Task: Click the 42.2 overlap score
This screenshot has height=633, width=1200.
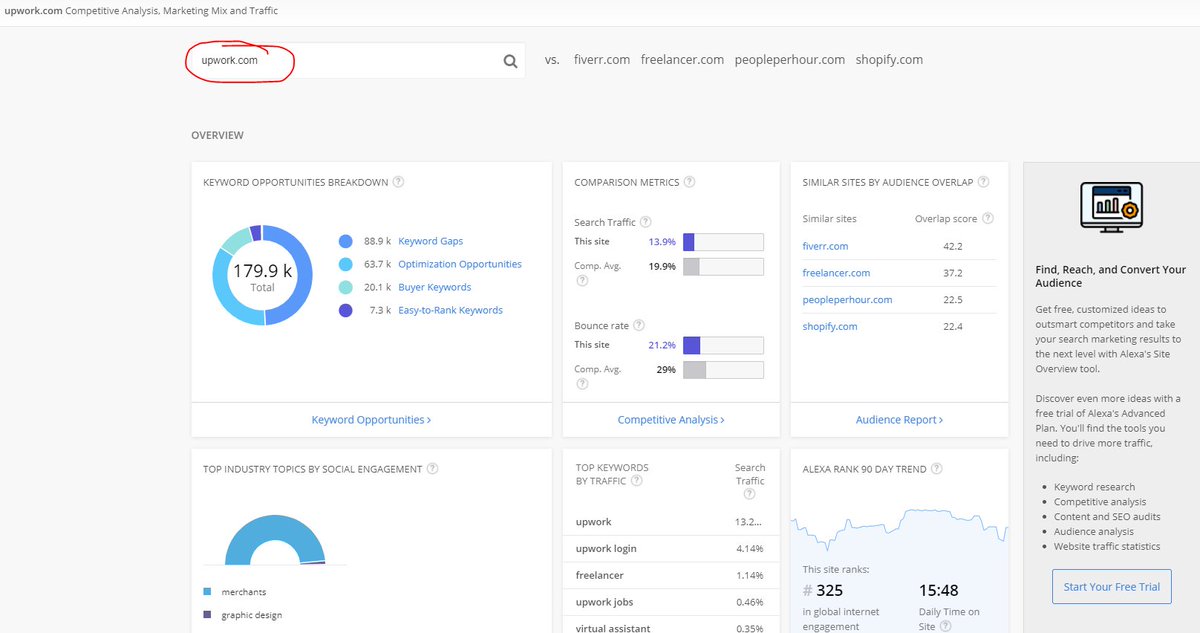Action: (x=952, y=246)
